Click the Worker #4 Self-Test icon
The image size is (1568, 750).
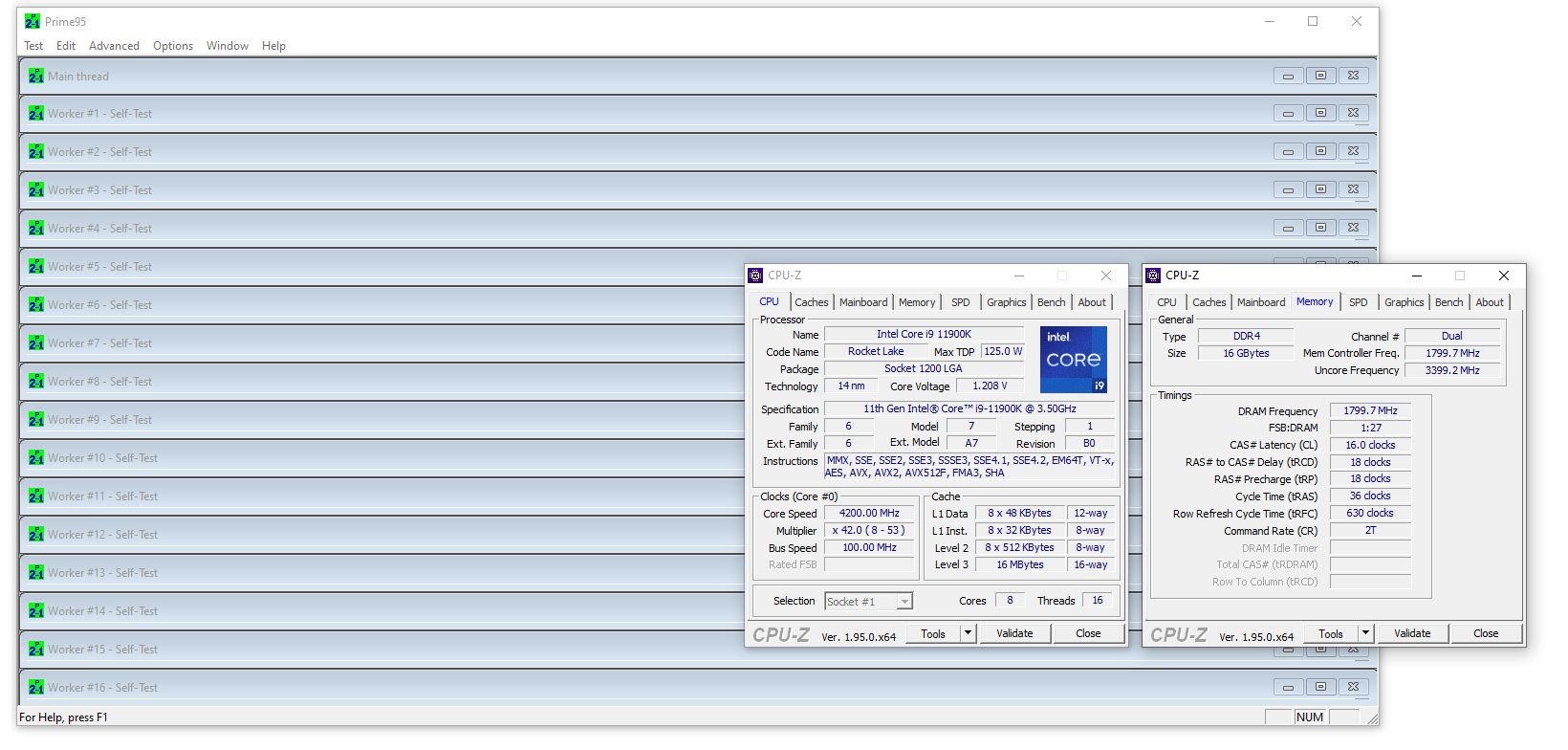[36, 228]
